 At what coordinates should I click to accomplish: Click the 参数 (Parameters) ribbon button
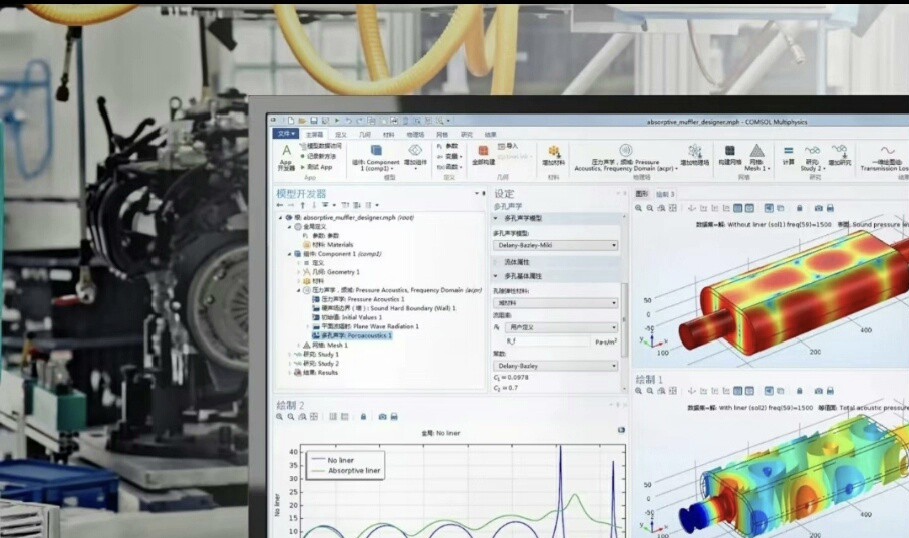click(x=447, y=146)
